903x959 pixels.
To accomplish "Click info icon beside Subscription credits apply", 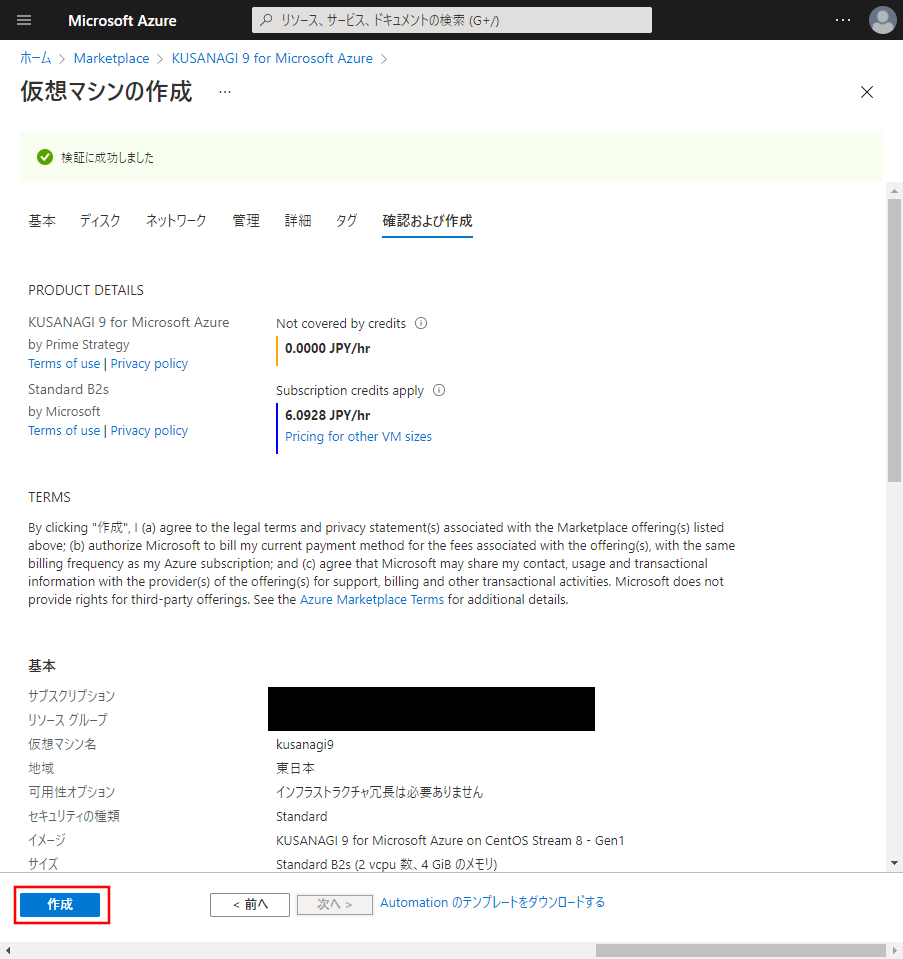I will tap(439, 390).
